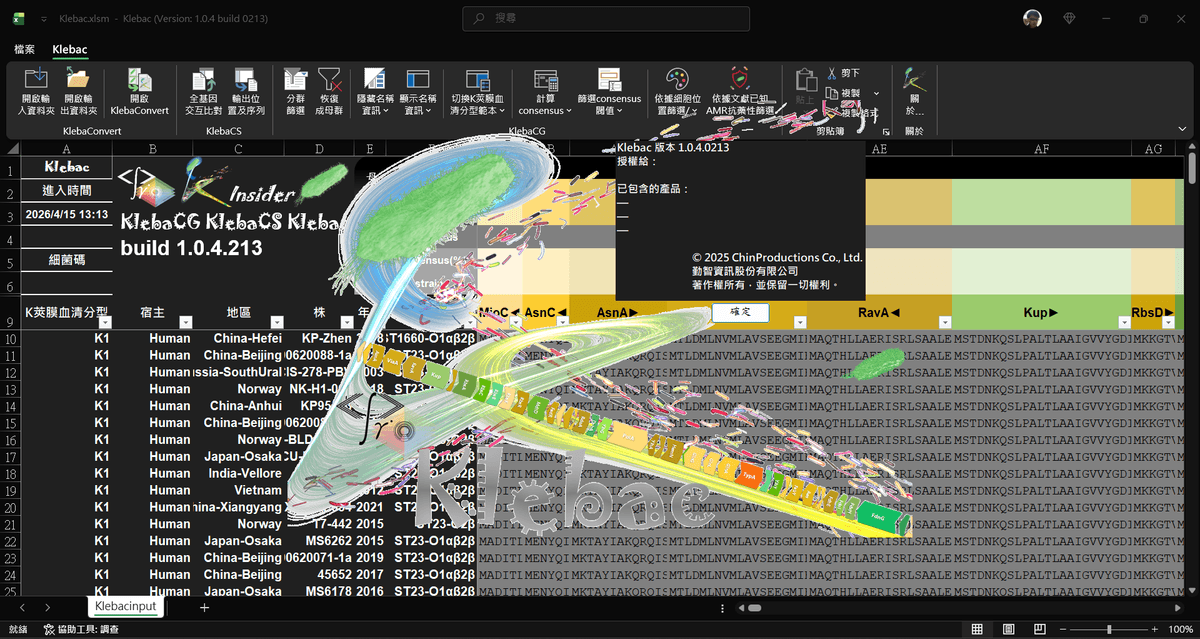Click column header AF
This screenshot has height=639, width=1200.
coord(1041,148)
